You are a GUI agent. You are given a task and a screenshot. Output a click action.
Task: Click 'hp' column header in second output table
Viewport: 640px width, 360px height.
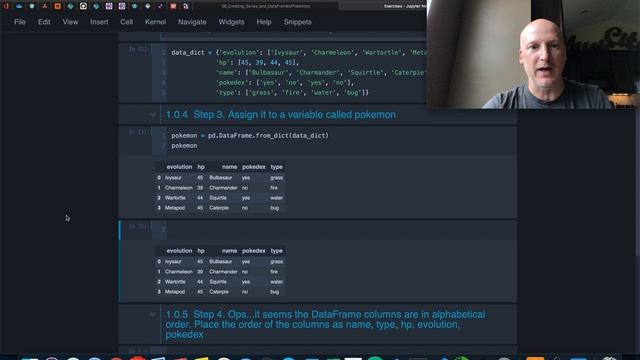pyautogui.click(x=201, y=251)
